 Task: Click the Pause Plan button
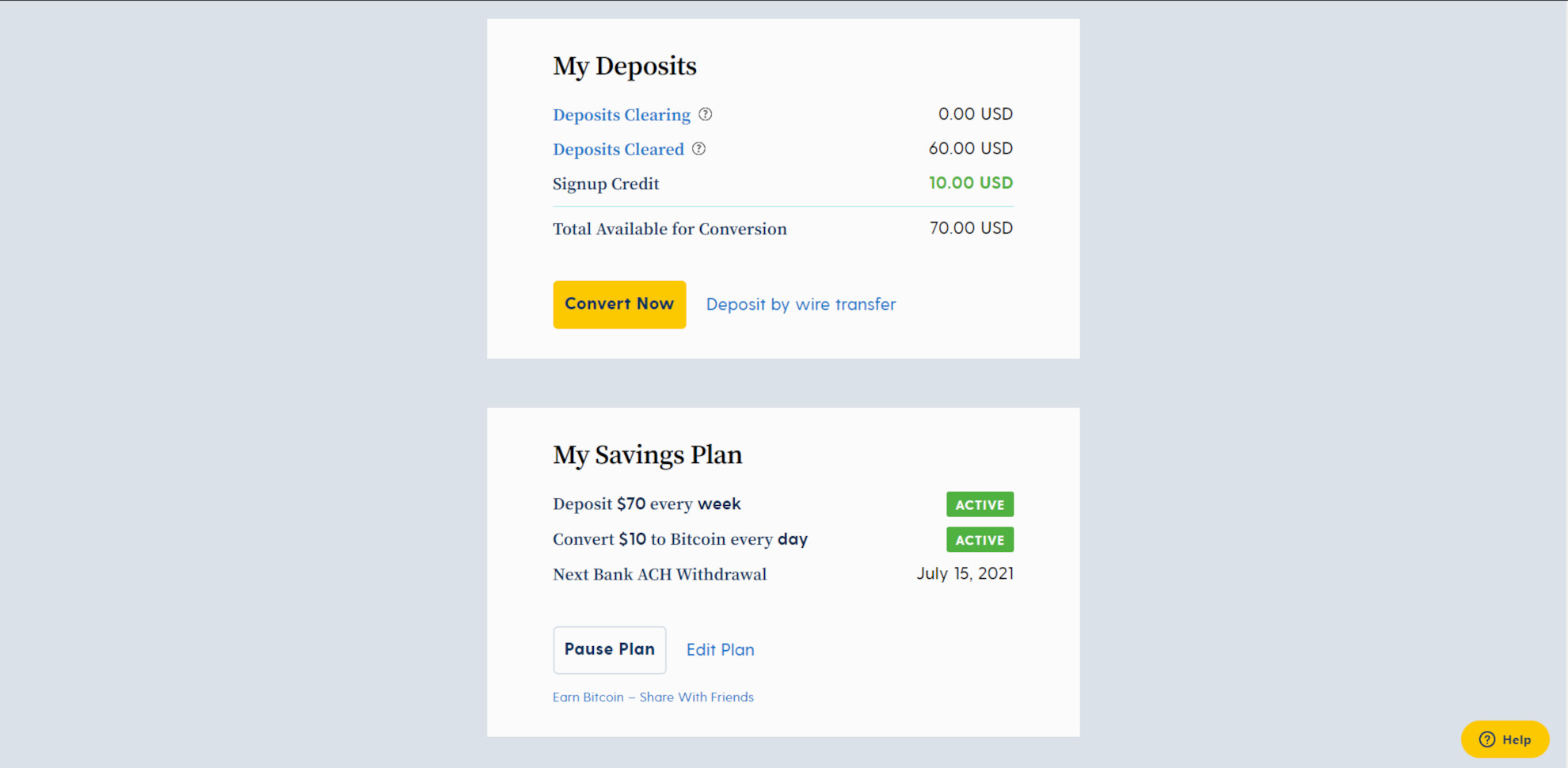point(610,650)
